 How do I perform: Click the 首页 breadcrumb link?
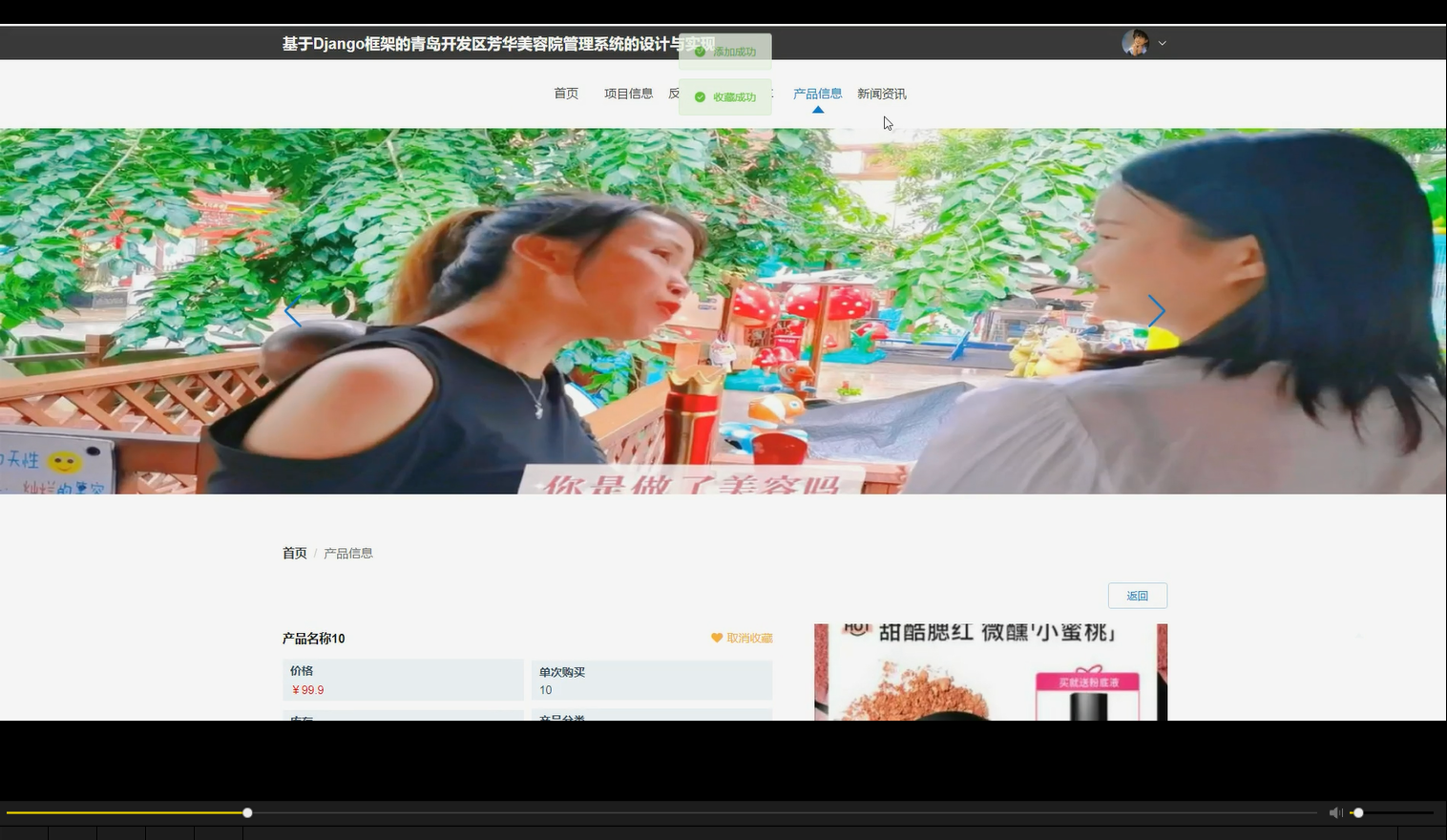[x=294, y=554]
